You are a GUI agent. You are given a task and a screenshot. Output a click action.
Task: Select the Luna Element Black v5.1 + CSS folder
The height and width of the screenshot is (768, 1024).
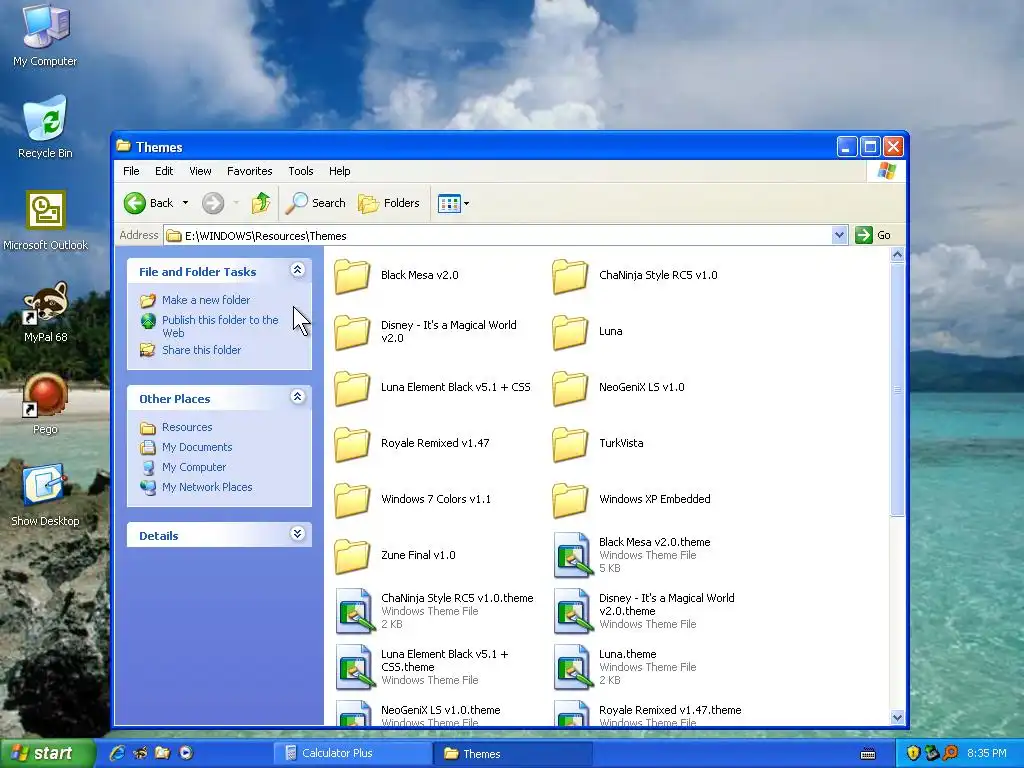[x=432, y=387]
